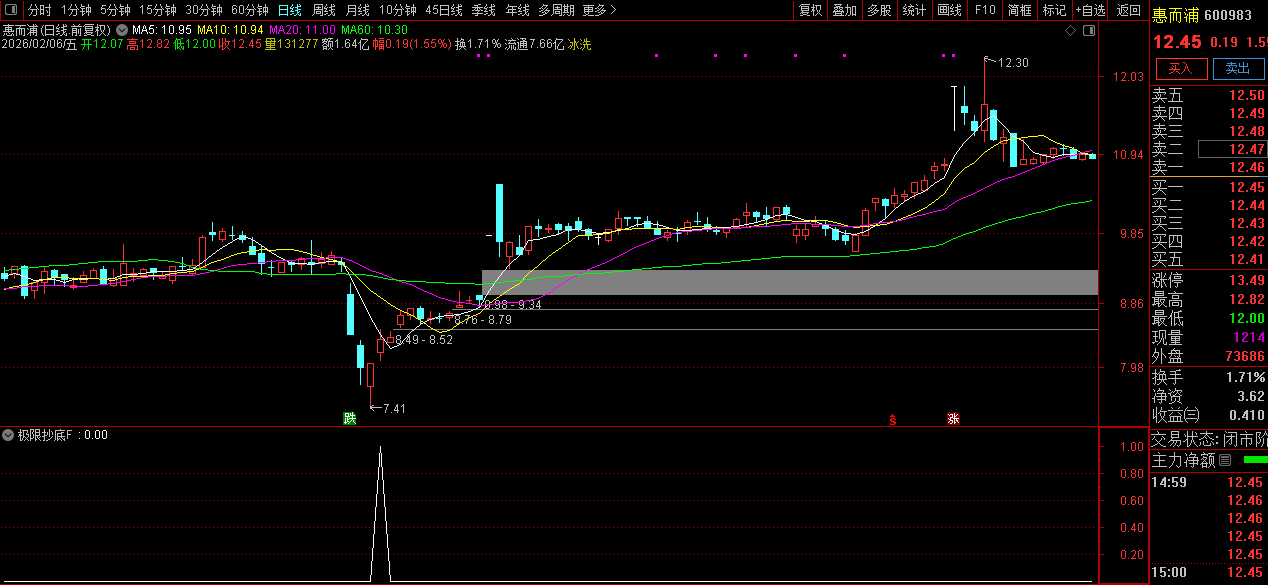Click the 涨停 limit-up price 13.49
This screenshot has height=585, width=1268.
click(1246, 280)
